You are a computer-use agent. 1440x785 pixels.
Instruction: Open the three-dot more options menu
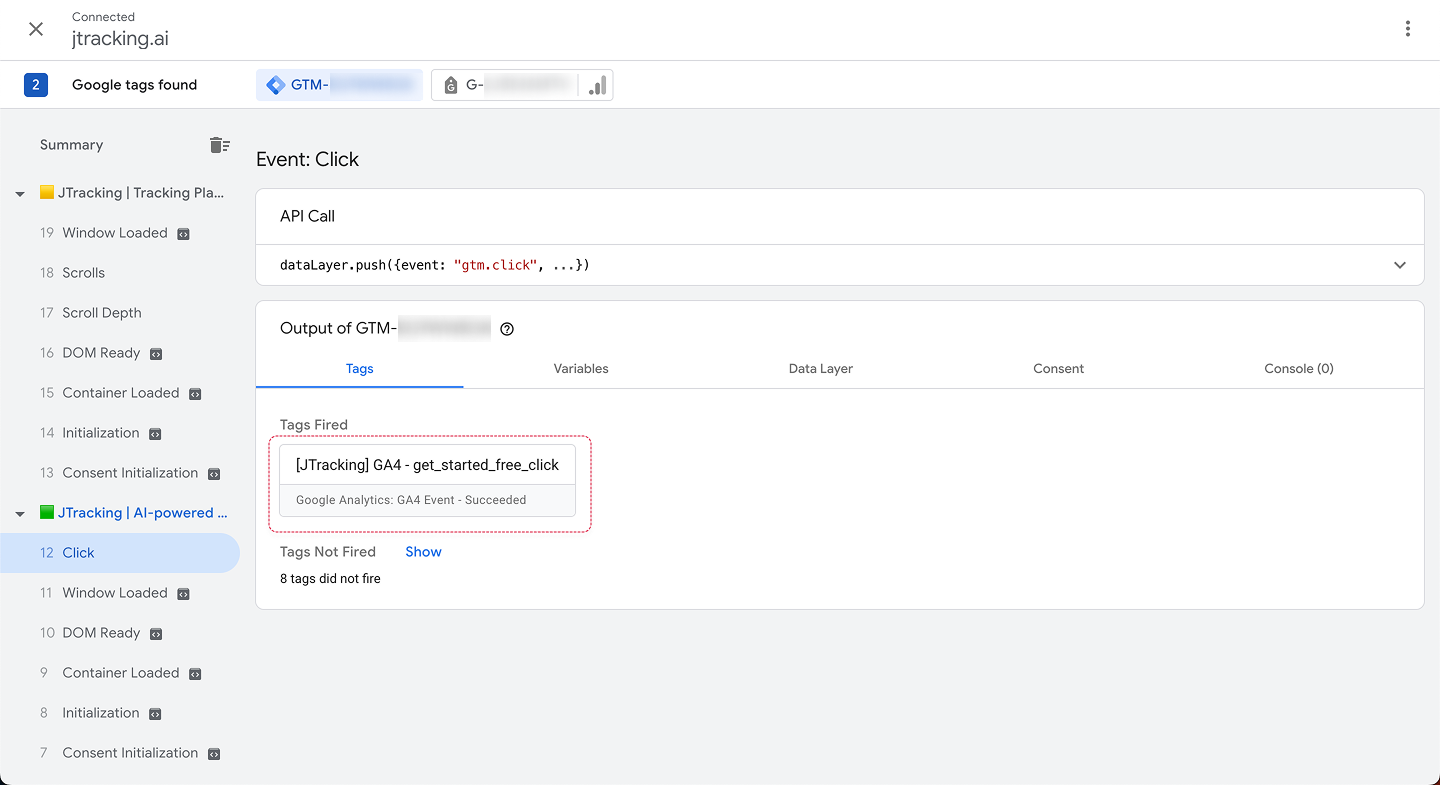pyautogui.click(x=1407, y=29)
